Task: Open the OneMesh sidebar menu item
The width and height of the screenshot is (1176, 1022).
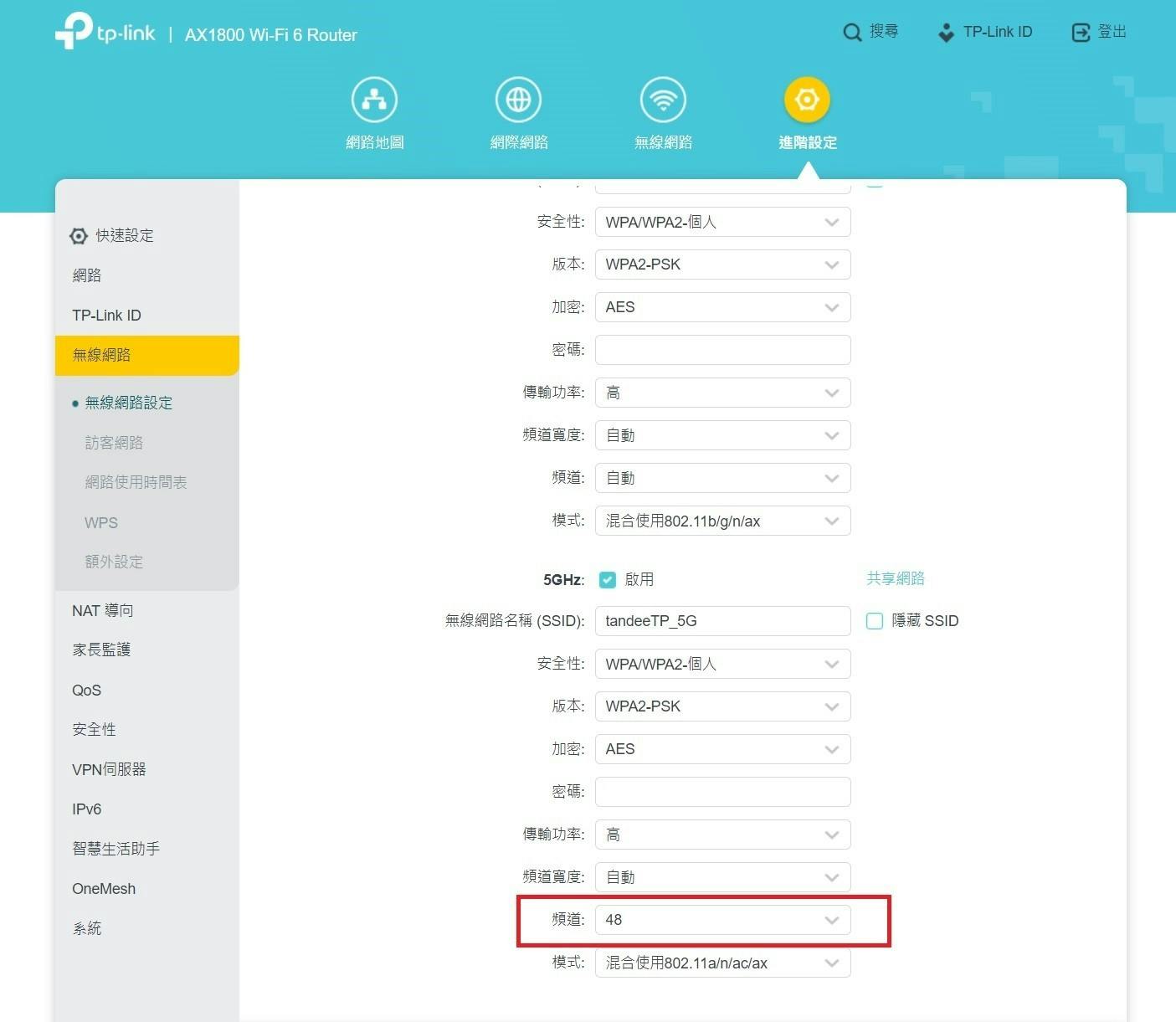Action: (104, 889)
